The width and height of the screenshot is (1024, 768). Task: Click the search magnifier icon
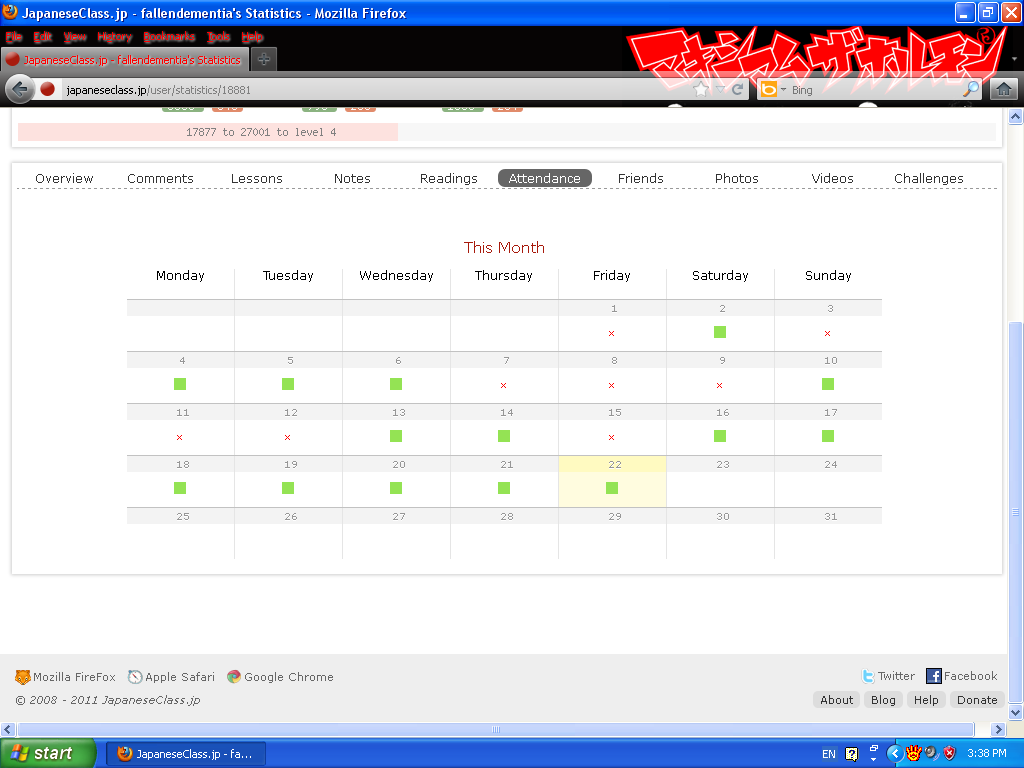pyautogui.click(x=970, y=90)
